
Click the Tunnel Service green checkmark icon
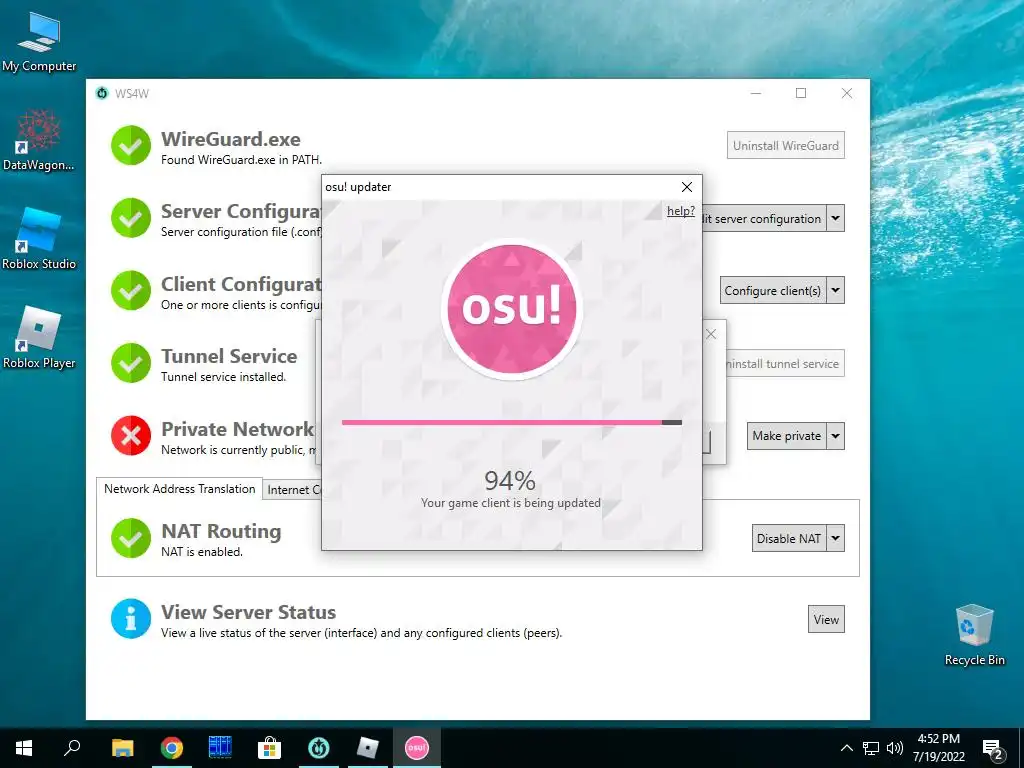[131, 363]
